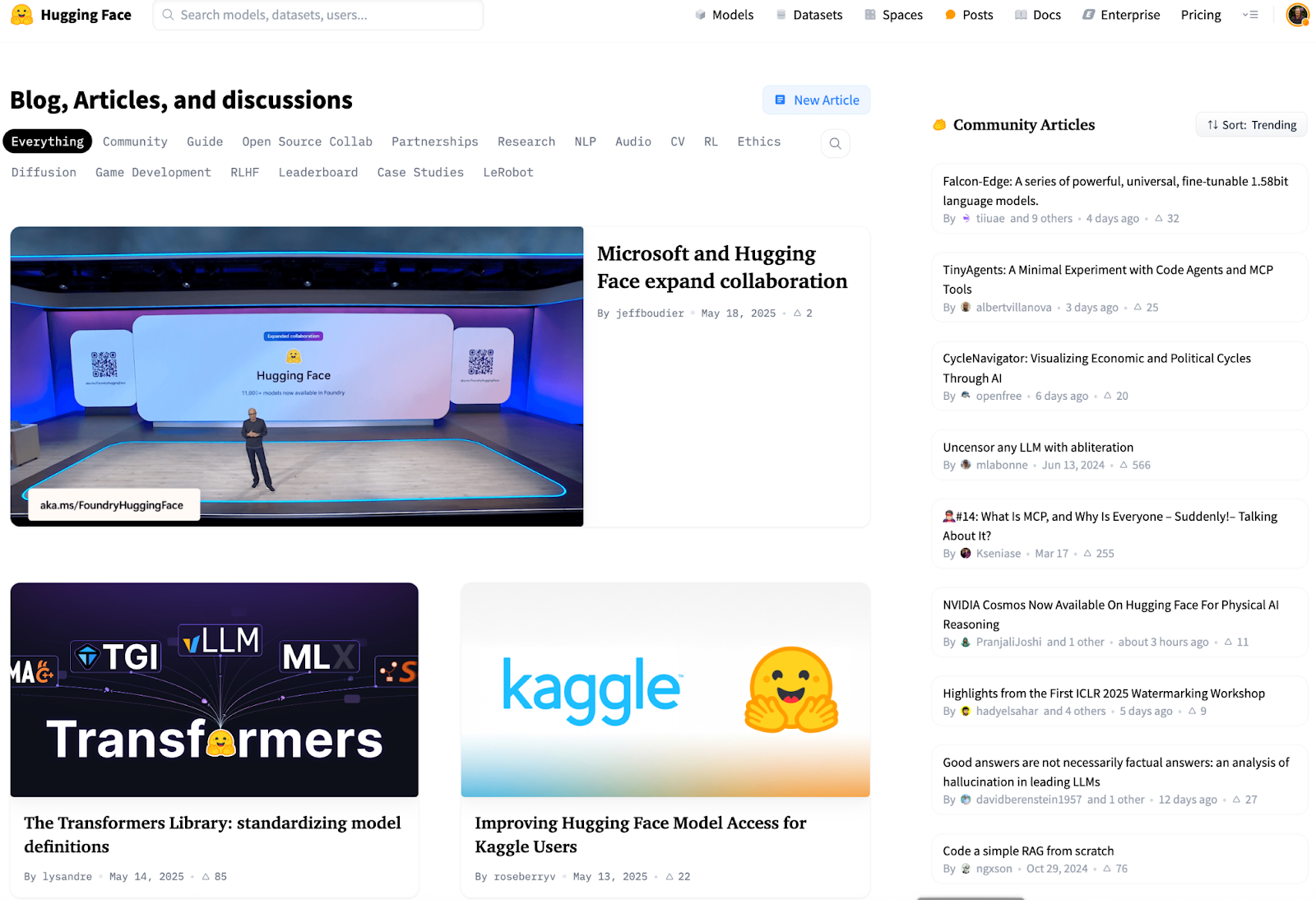Viewport: 1316px width, 900px height.
Task: Click the Hugging Face logo icon
Action: click(x=22, y=15)
